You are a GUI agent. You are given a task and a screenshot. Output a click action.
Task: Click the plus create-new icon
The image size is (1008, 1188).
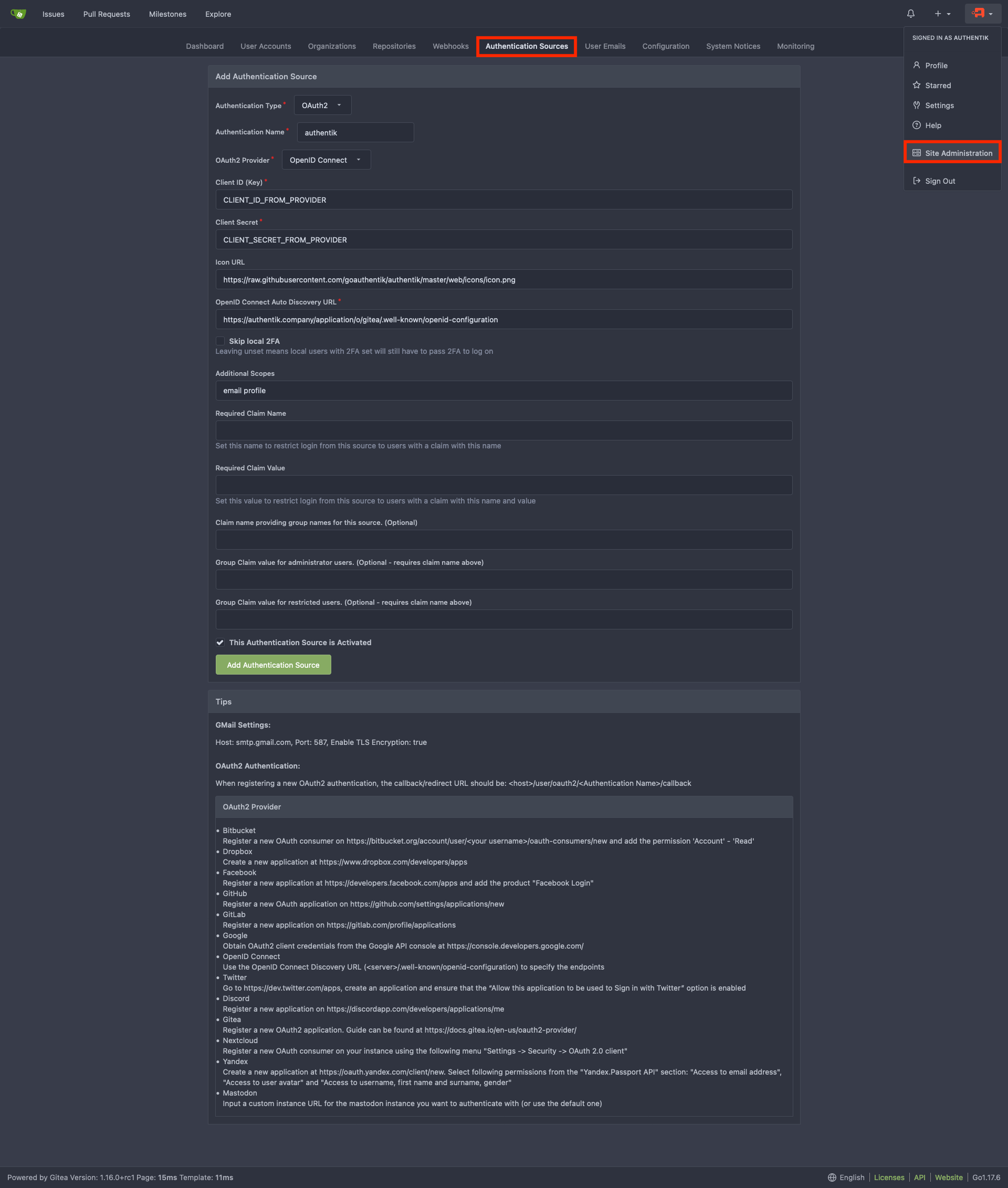pos(938,14)
